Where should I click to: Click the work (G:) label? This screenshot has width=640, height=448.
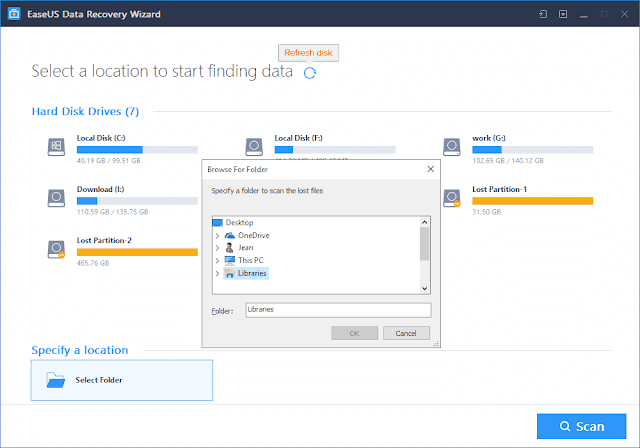(x=489, y=138)
